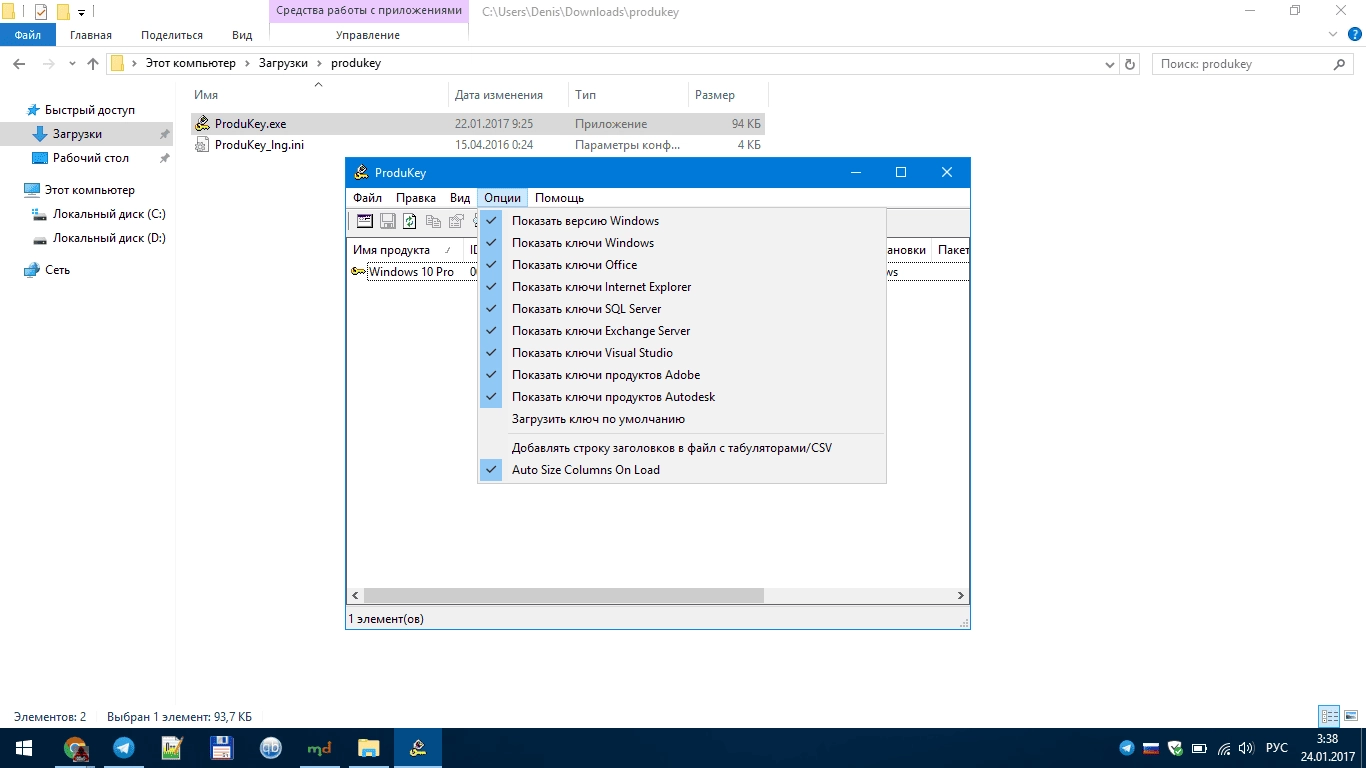Open the Управление ribbon tab
The width and height of the screenshot is (1366, 768).
tap(368, 35)
